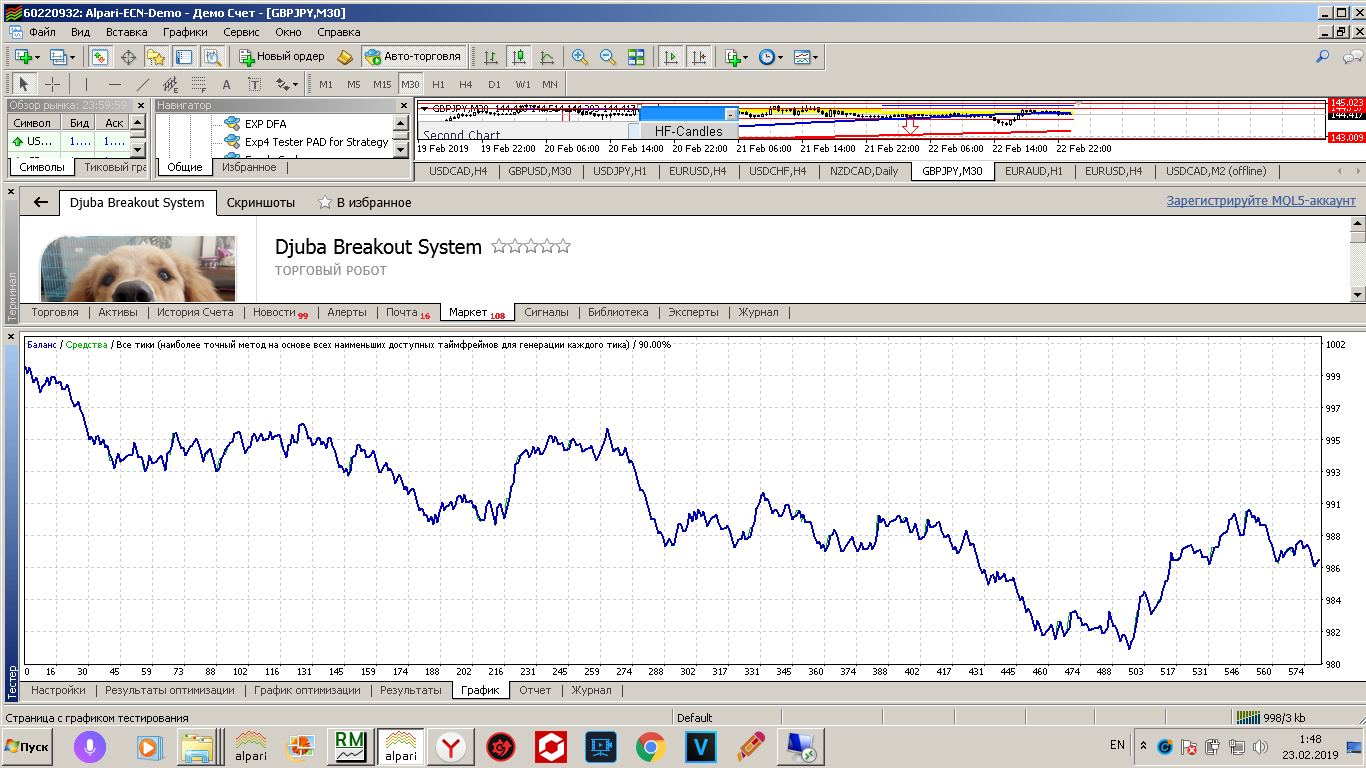This screenshot has width=1366, height=768.
Task: Toggle Авто-торговля auto-trading on or off
Action: tap(413, 57)
